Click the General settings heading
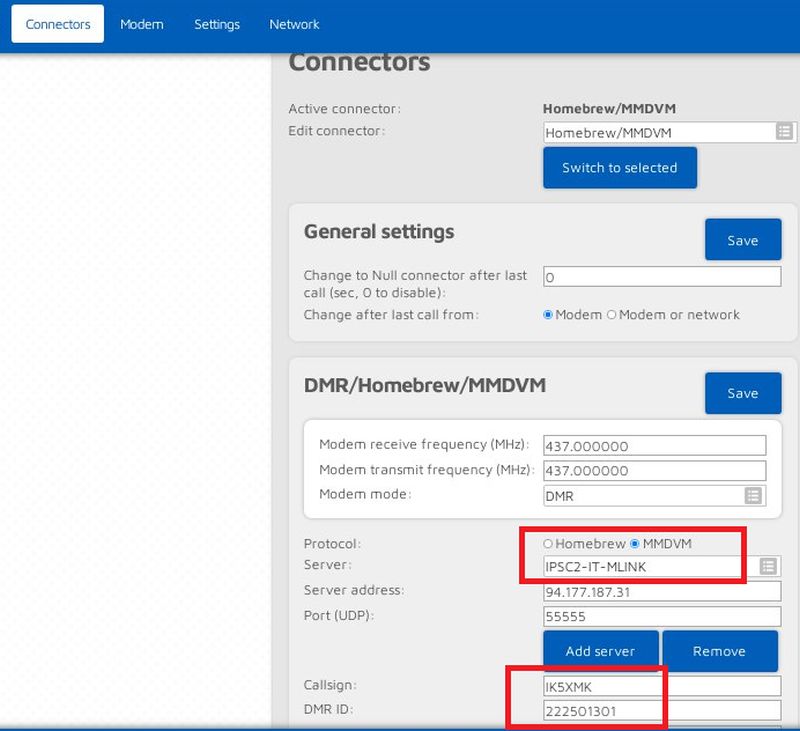Screen dimensions: 800x731 (x=379, y=232)
